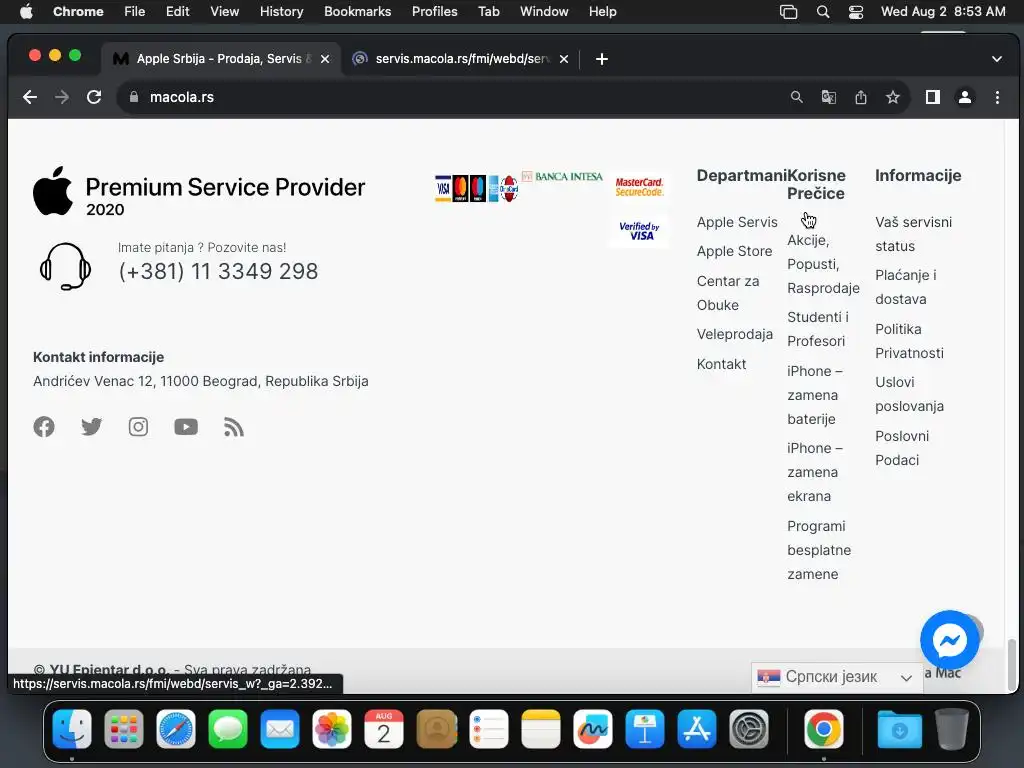Click the zoom magnifier in address bar
Screen dimensions: 1024x768
[x=796, y=97]
